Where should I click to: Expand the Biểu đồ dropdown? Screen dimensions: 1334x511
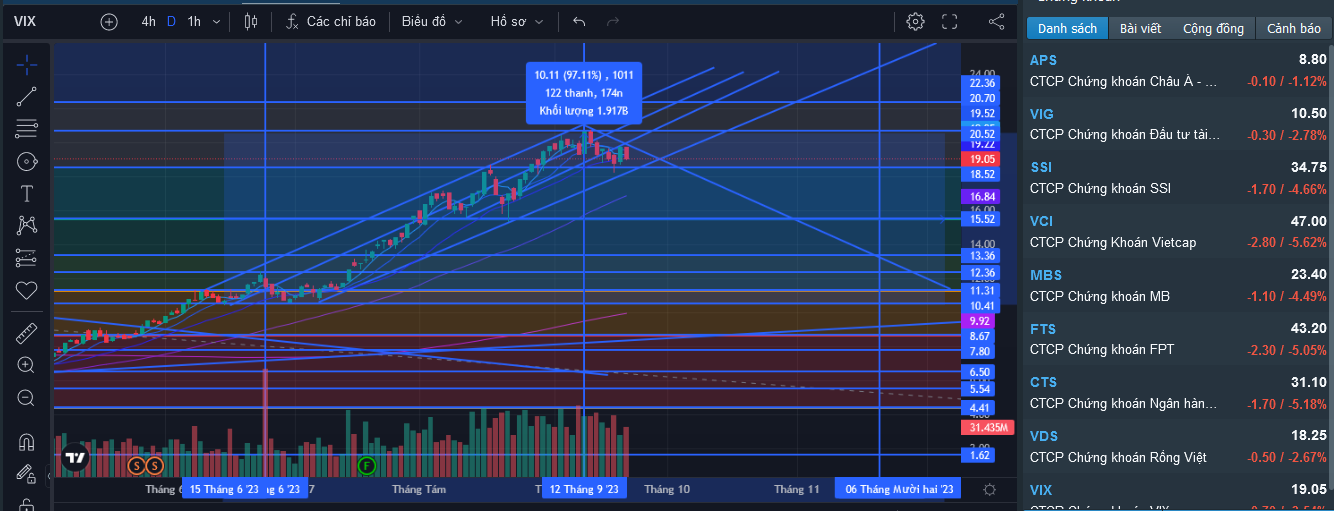tap(432, 21)
